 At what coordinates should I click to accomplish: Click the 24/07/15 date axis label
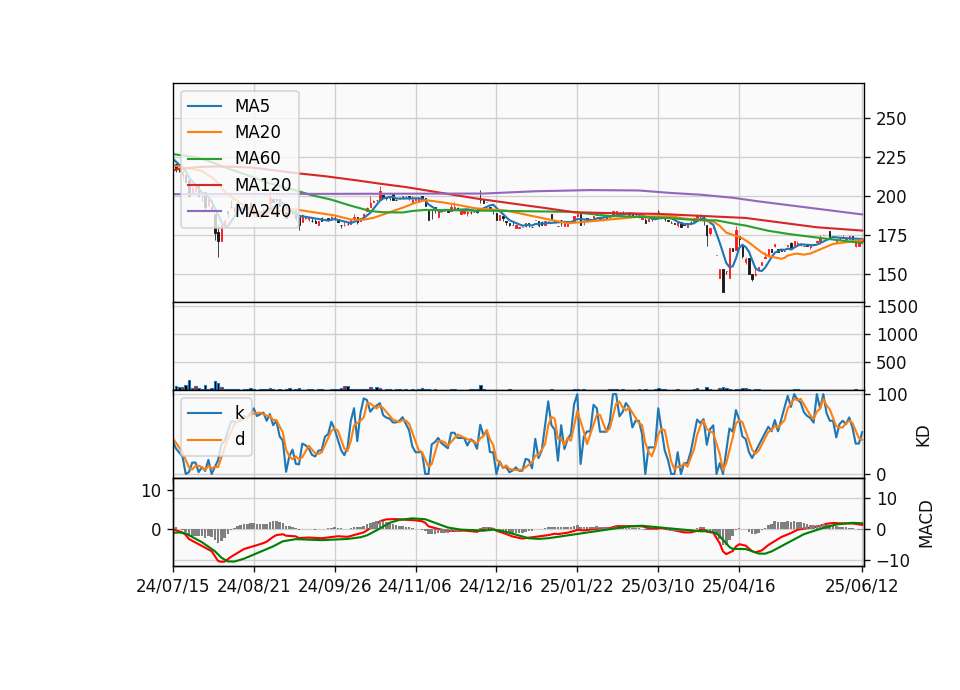point(173,586)
